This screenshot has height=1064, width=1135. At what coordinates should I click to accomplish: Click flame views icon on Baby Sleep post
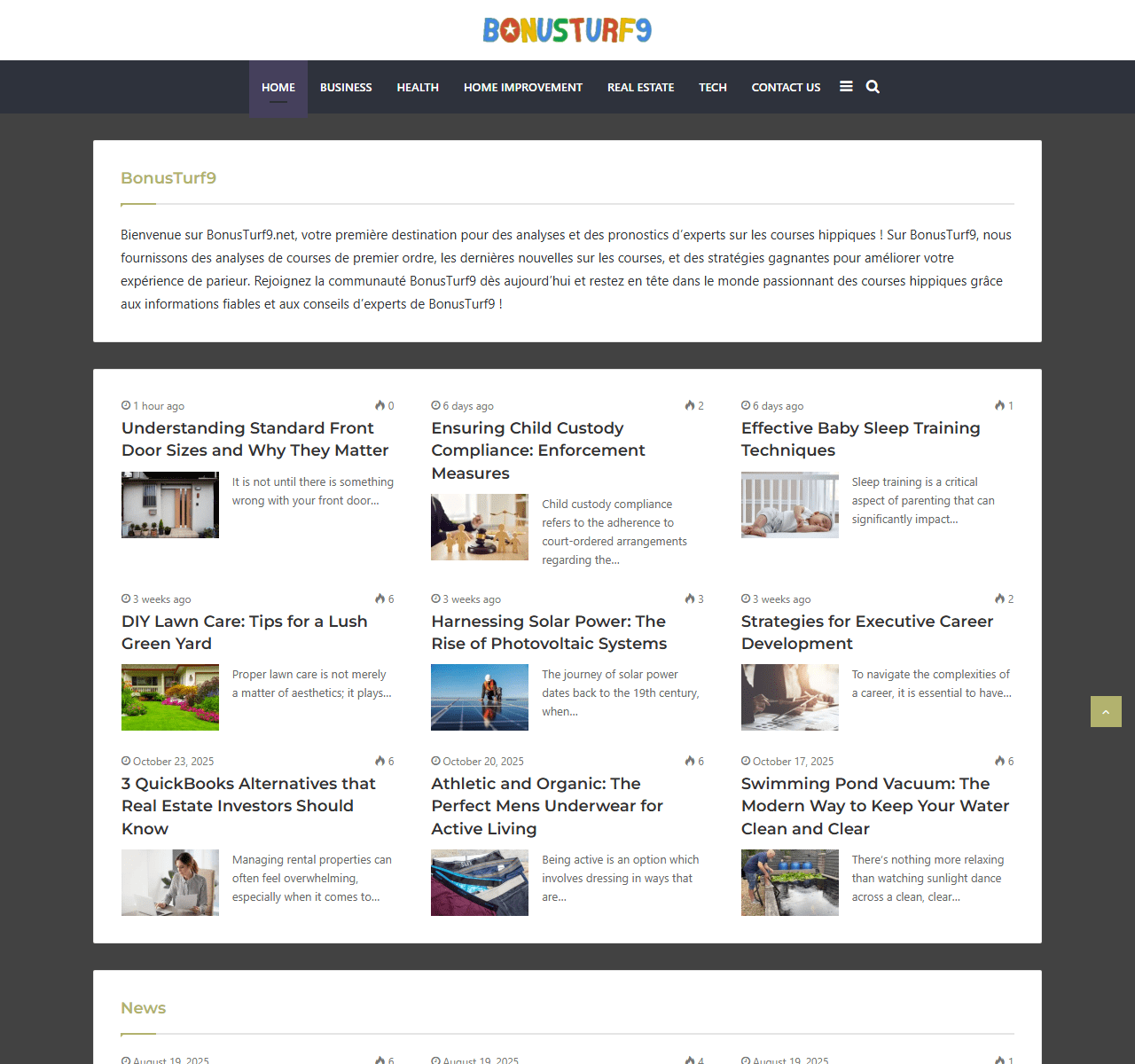[x=999, y=406]
